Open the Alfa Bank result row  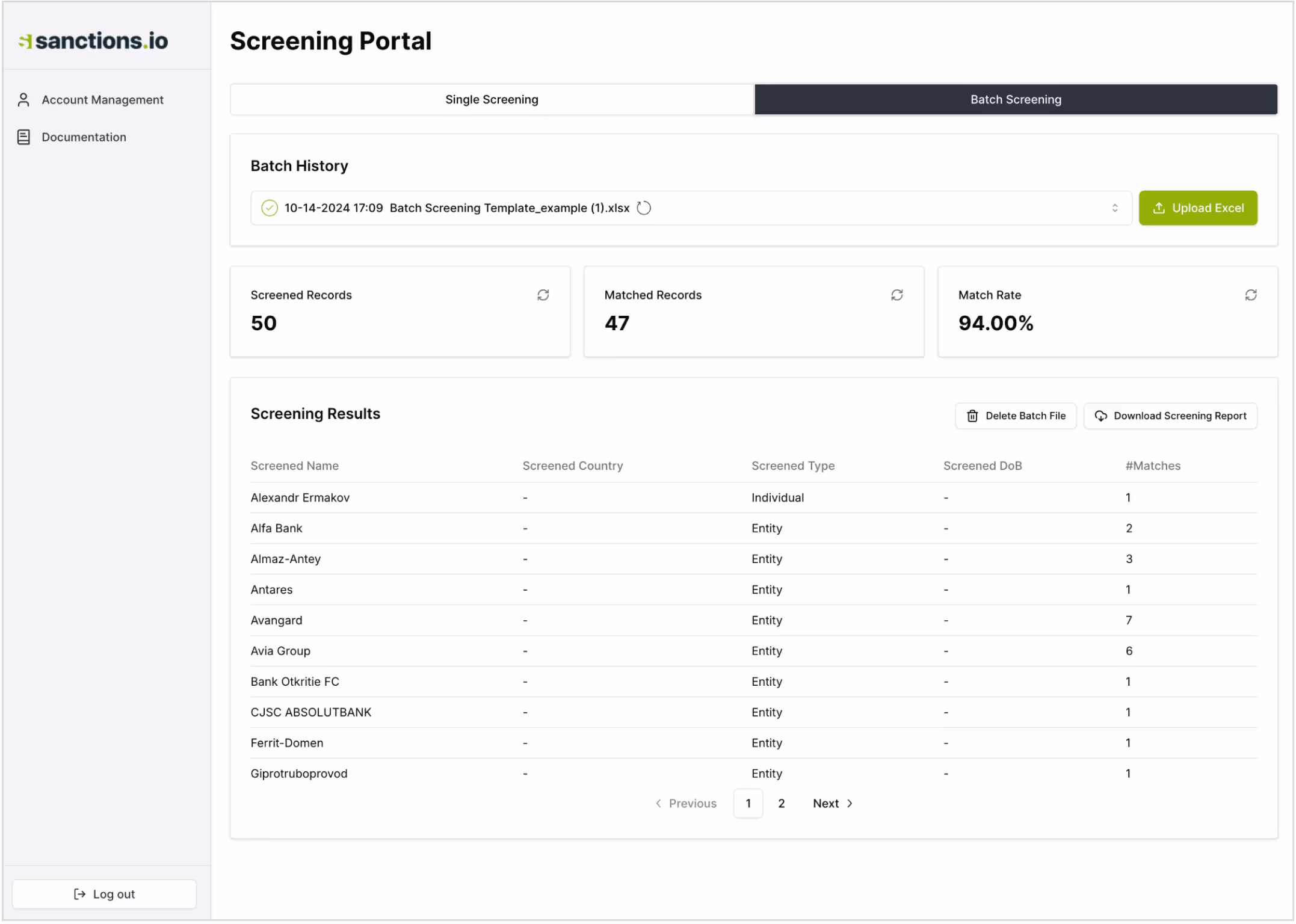[x=277, y=528]
